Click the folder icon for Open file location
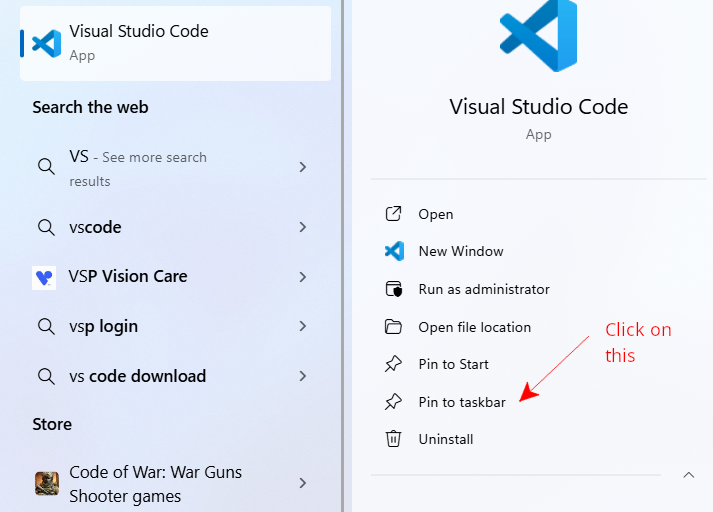 click(x=393, y=327)
